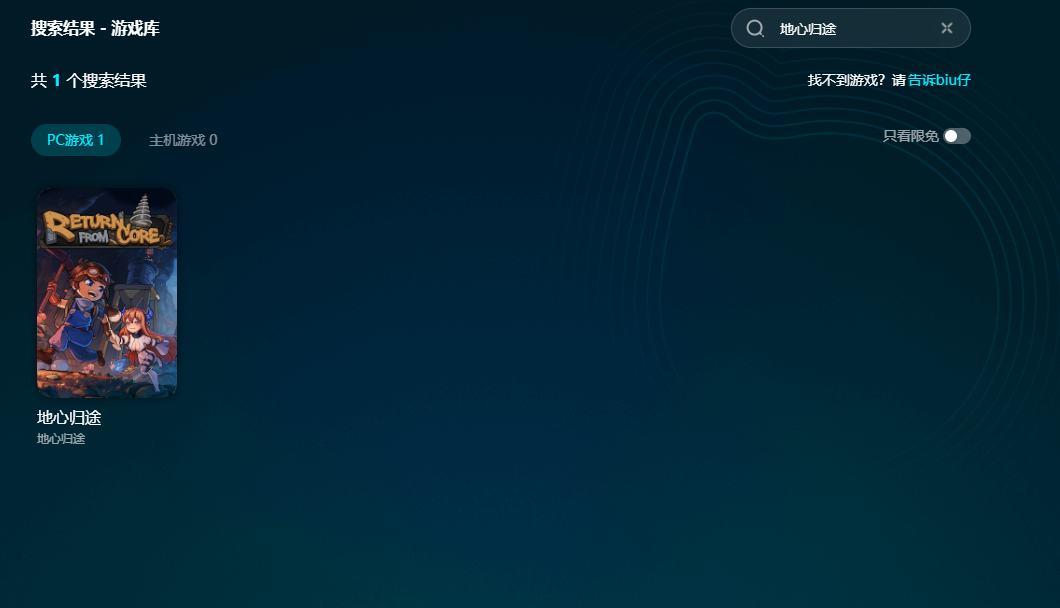
Task: Click the 找不到游戏? 请 prompt text
Action: click(x=857, y=80)
